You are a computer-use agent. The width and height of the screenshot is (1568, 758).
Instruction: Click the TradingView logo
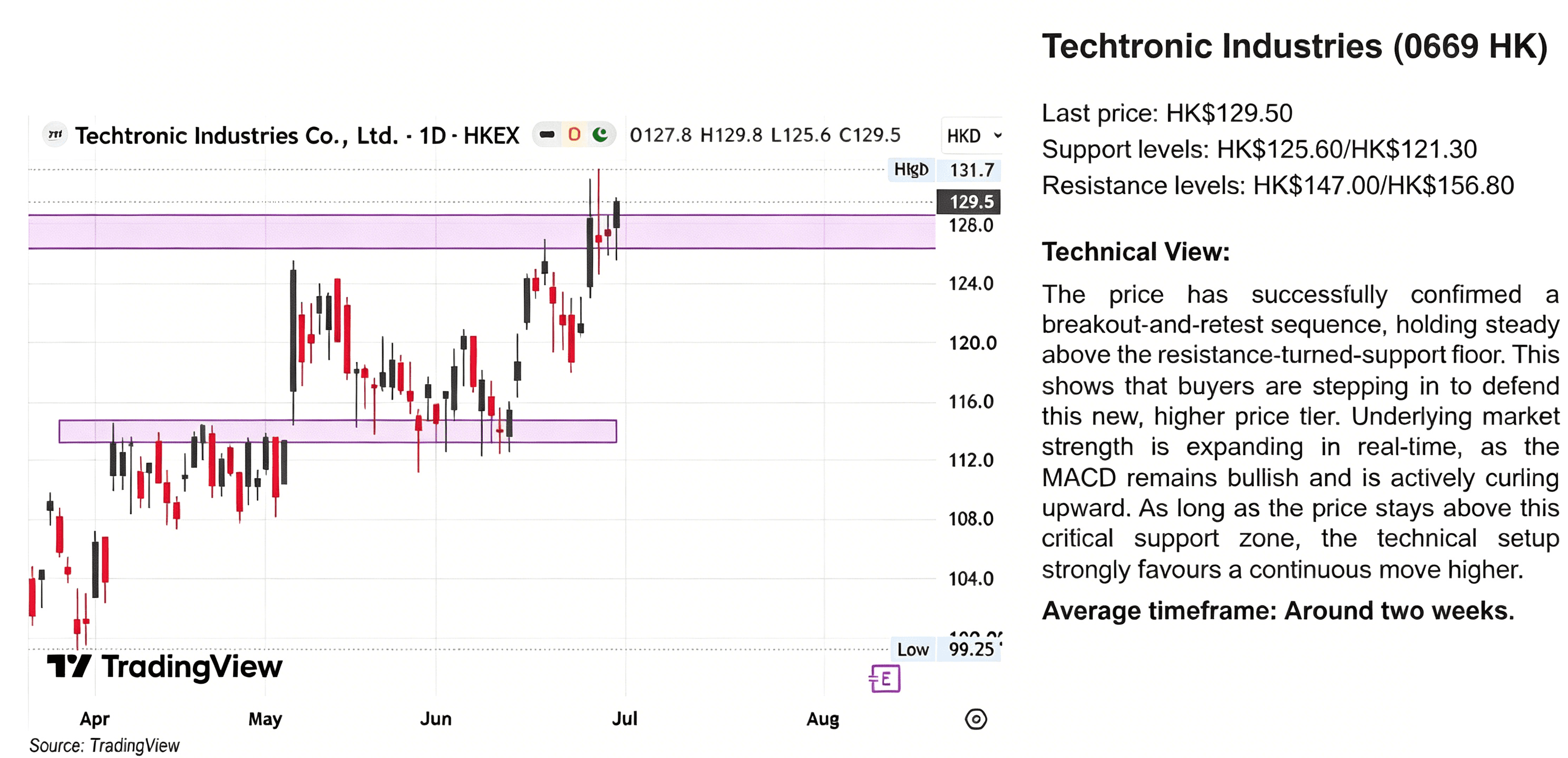click(x=164, y=666)
